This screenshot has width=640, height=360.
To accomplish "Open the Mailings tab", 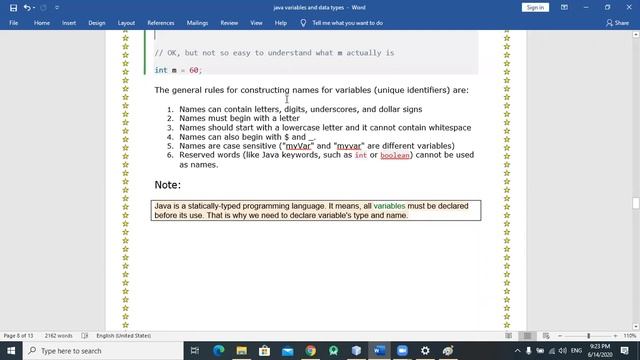I will point(197,23).
